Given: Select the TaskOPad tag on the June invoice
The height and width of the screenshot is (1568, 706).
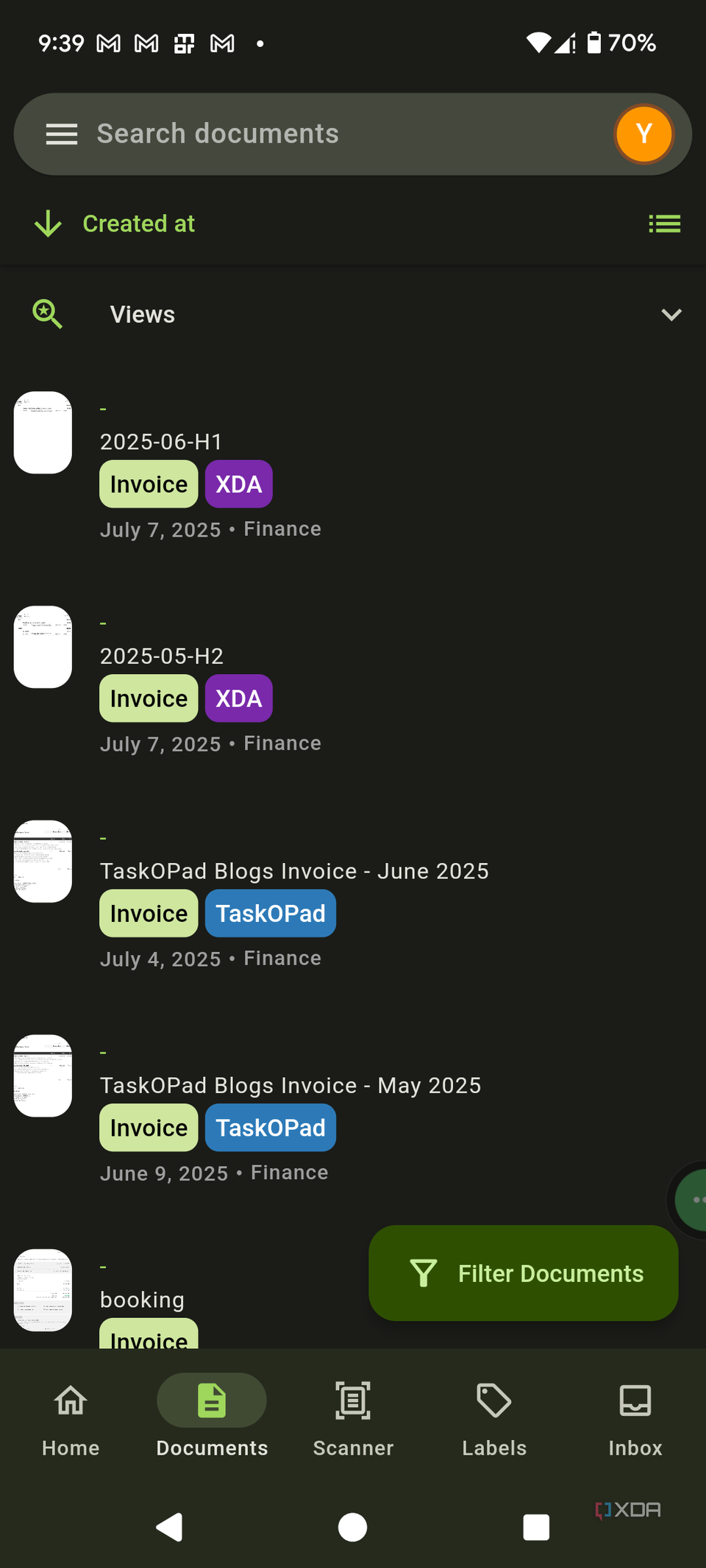Looking at the screenshot, I should pyautogui.click(x=270, y=913).
